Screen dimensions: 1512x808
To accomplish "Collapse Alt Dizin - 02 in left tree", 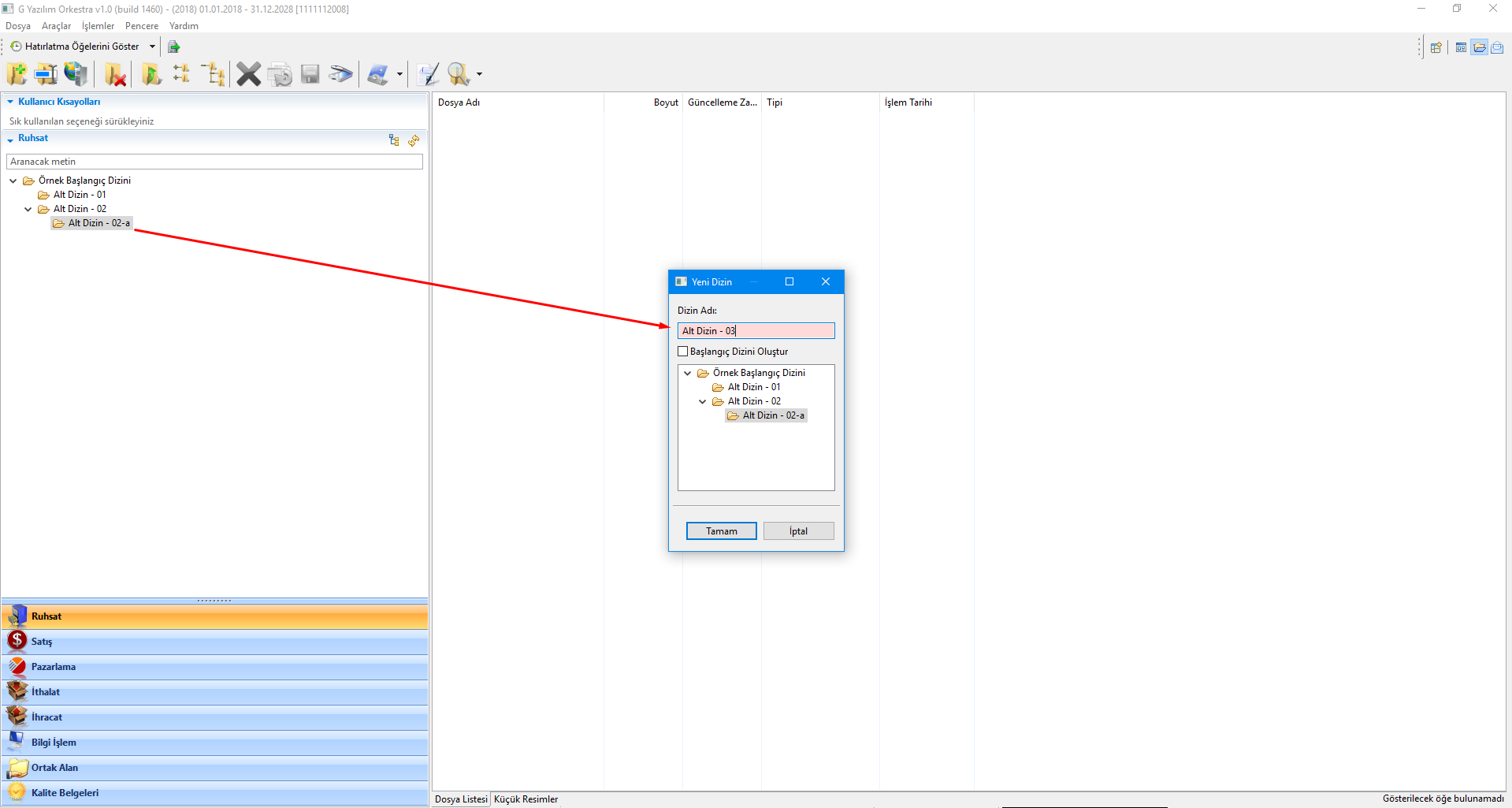I will point(28,209).
